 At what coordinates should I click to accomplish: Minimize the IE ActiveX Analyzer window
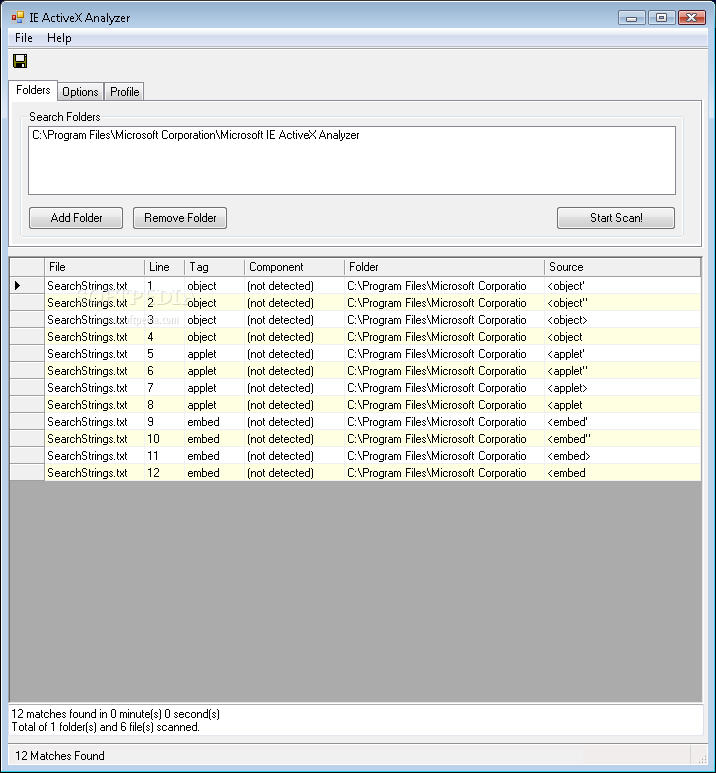click(632, 18)
